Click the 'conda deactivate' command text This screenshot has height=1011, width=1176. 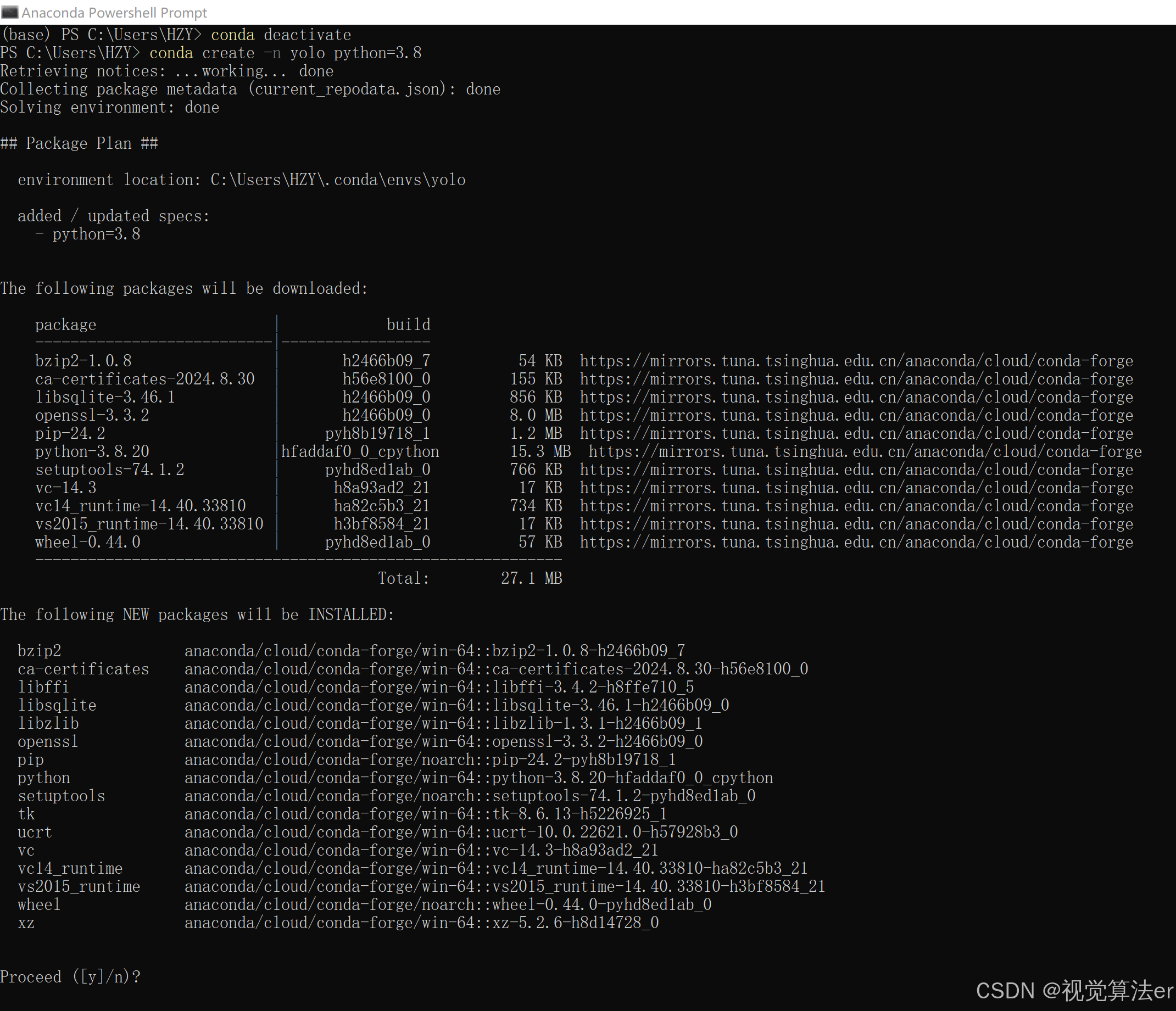(x=281, y=35)
